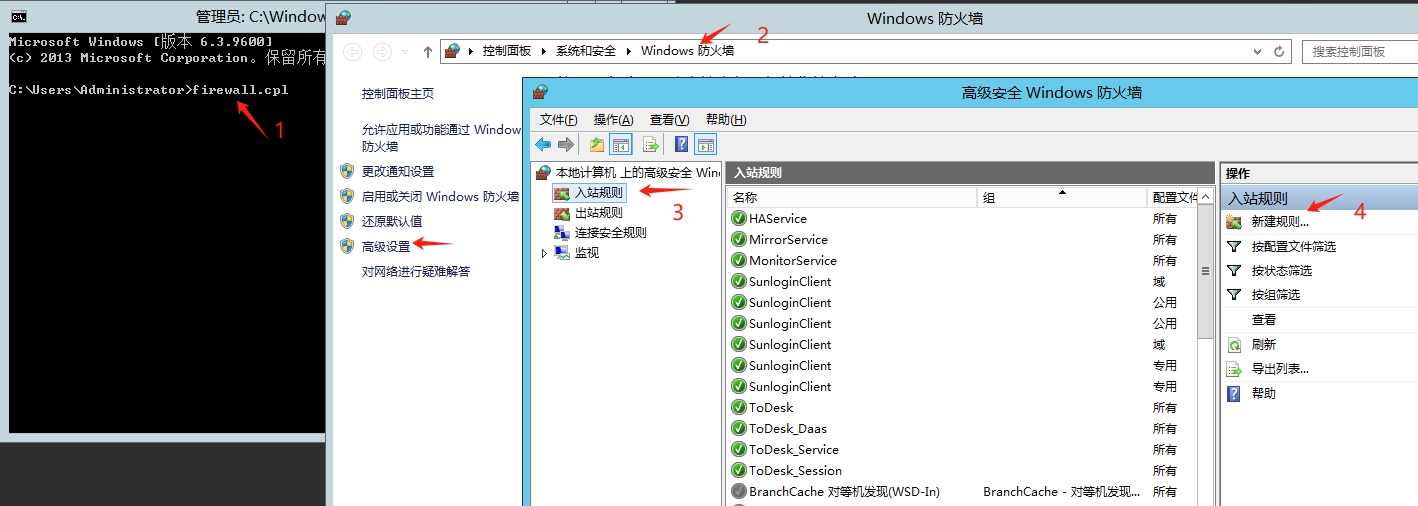Select 入站规则 in the console tree

[598, 192]
